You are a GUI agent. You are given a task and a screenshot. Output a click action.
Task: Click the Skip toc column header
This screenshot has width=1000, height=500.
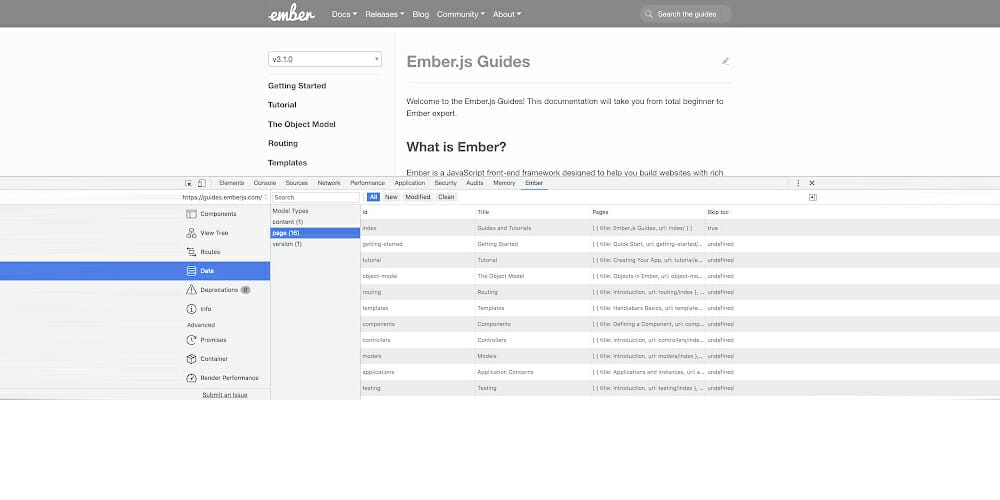coord(719,212)
